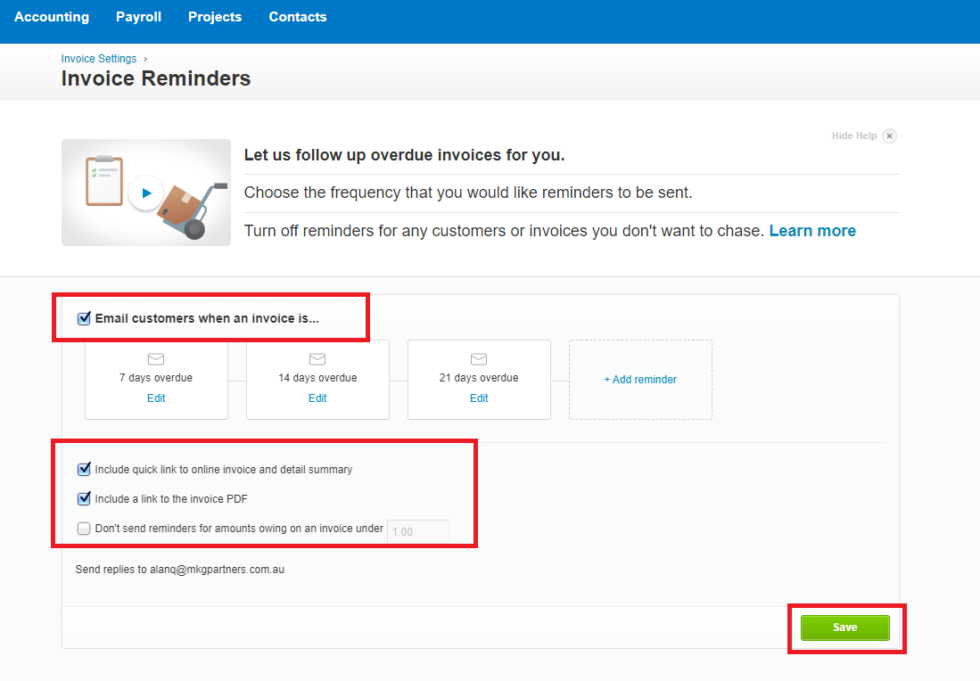Click Add reminder to create a new reminder
This screenshot has height=681, width=980.
click(x=640, y=379)
